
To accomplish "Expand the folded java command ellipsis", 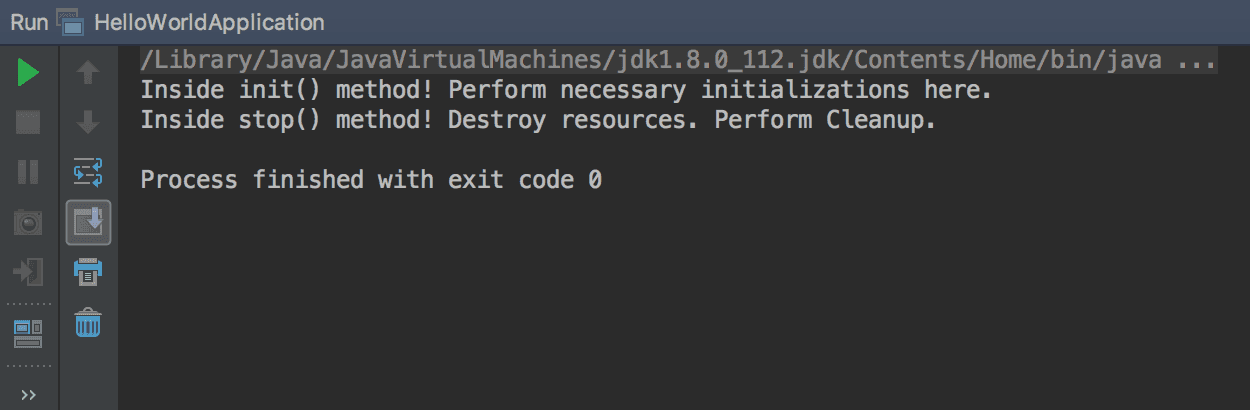I will [1196, 61].
